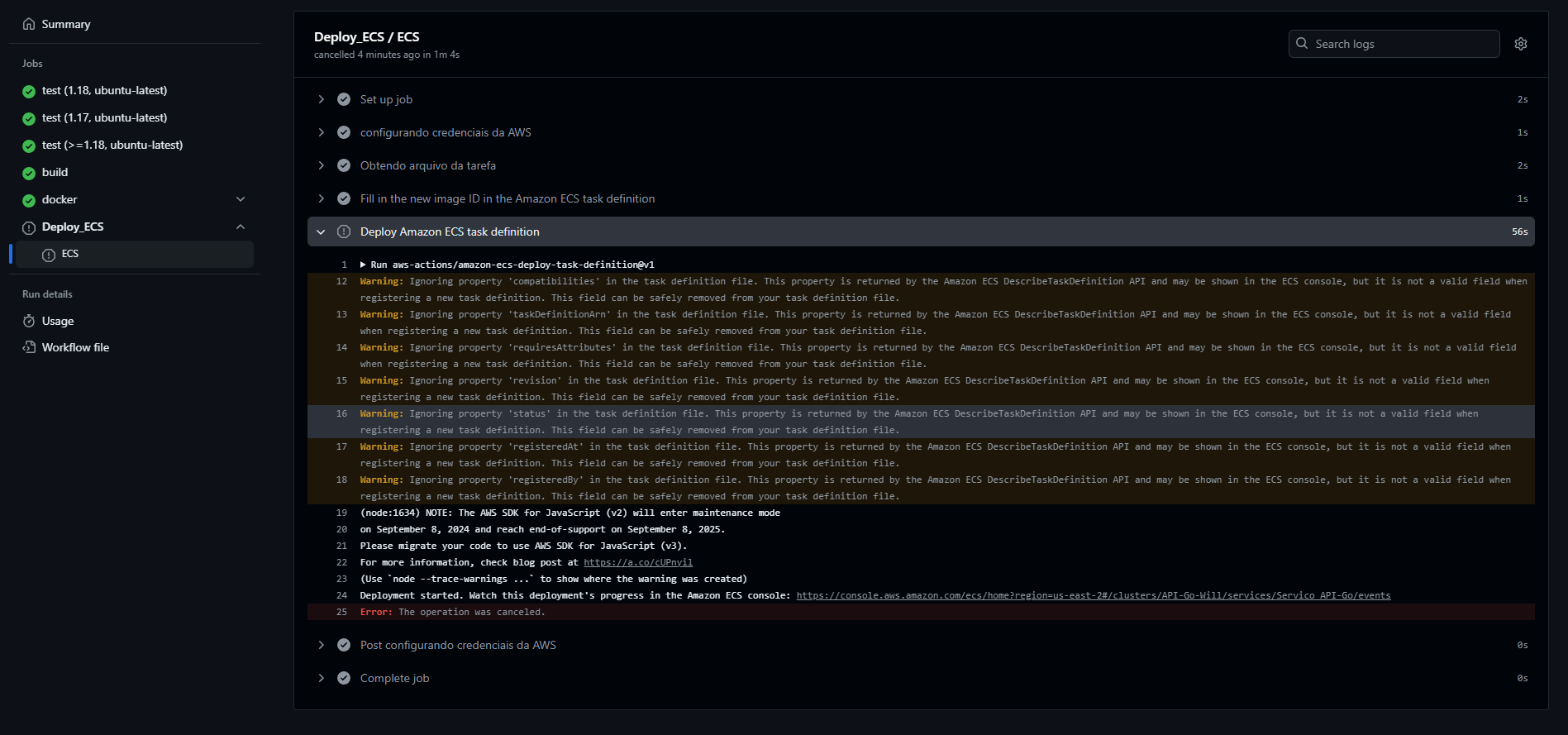Click log line number 1
This screenshot has width=1568, height=735.
[344, 265]
